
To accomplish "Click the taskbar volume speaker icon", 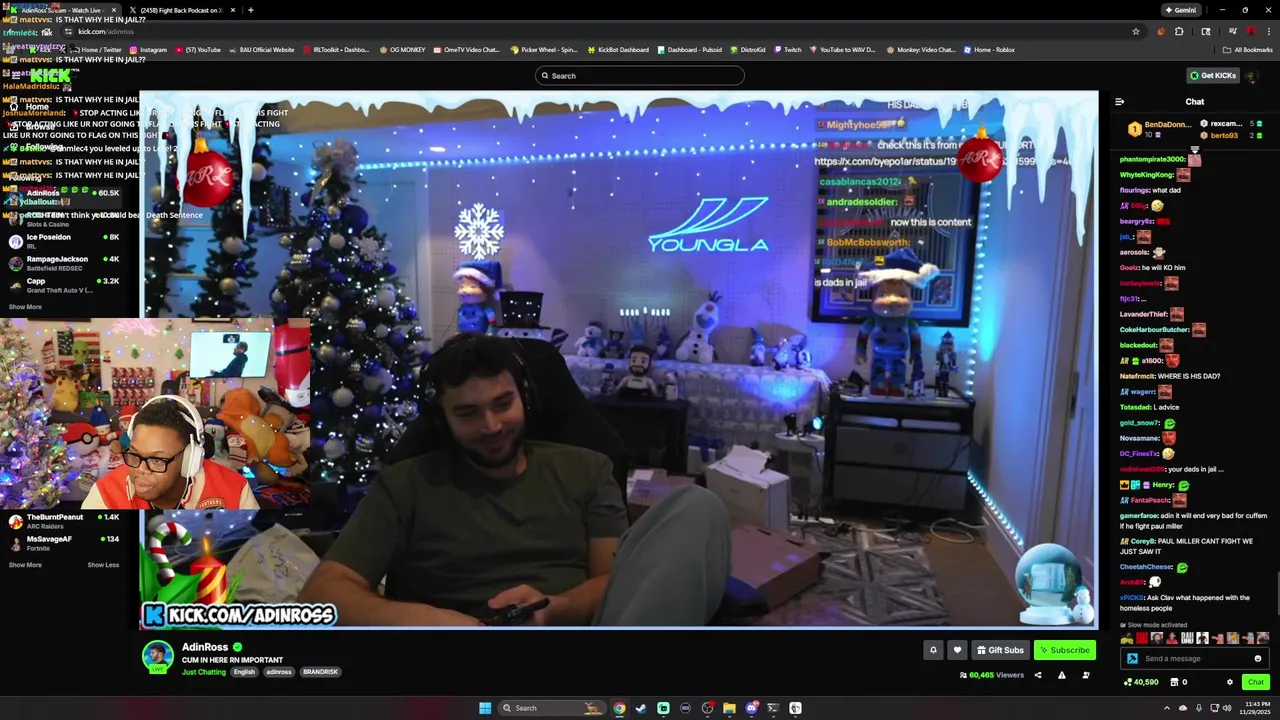I will (x=1227, y=708).
